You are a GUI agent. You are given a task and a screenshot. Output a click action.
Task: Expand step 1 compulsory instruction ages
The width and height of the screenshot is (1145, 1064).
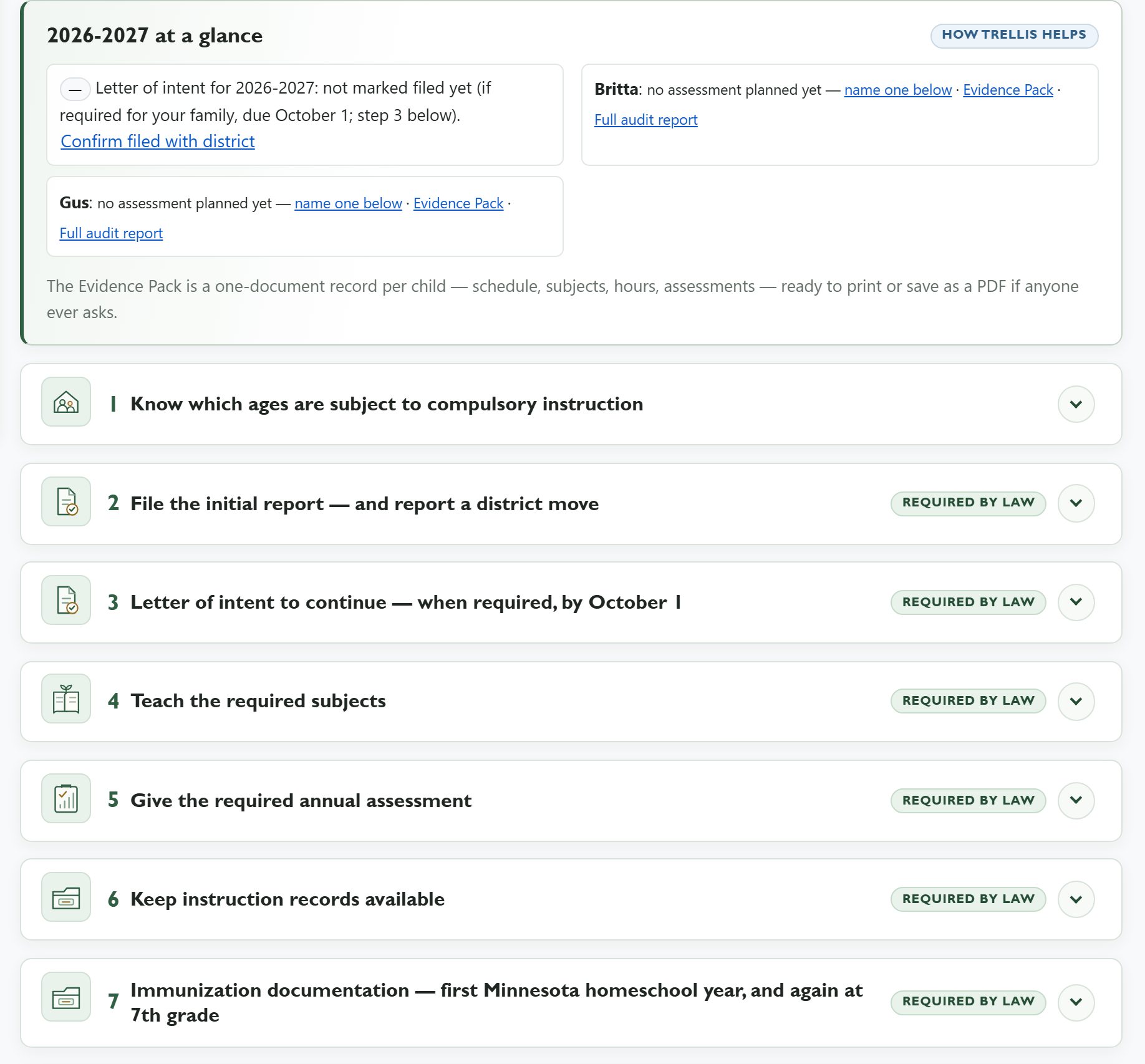point(1076,404)
